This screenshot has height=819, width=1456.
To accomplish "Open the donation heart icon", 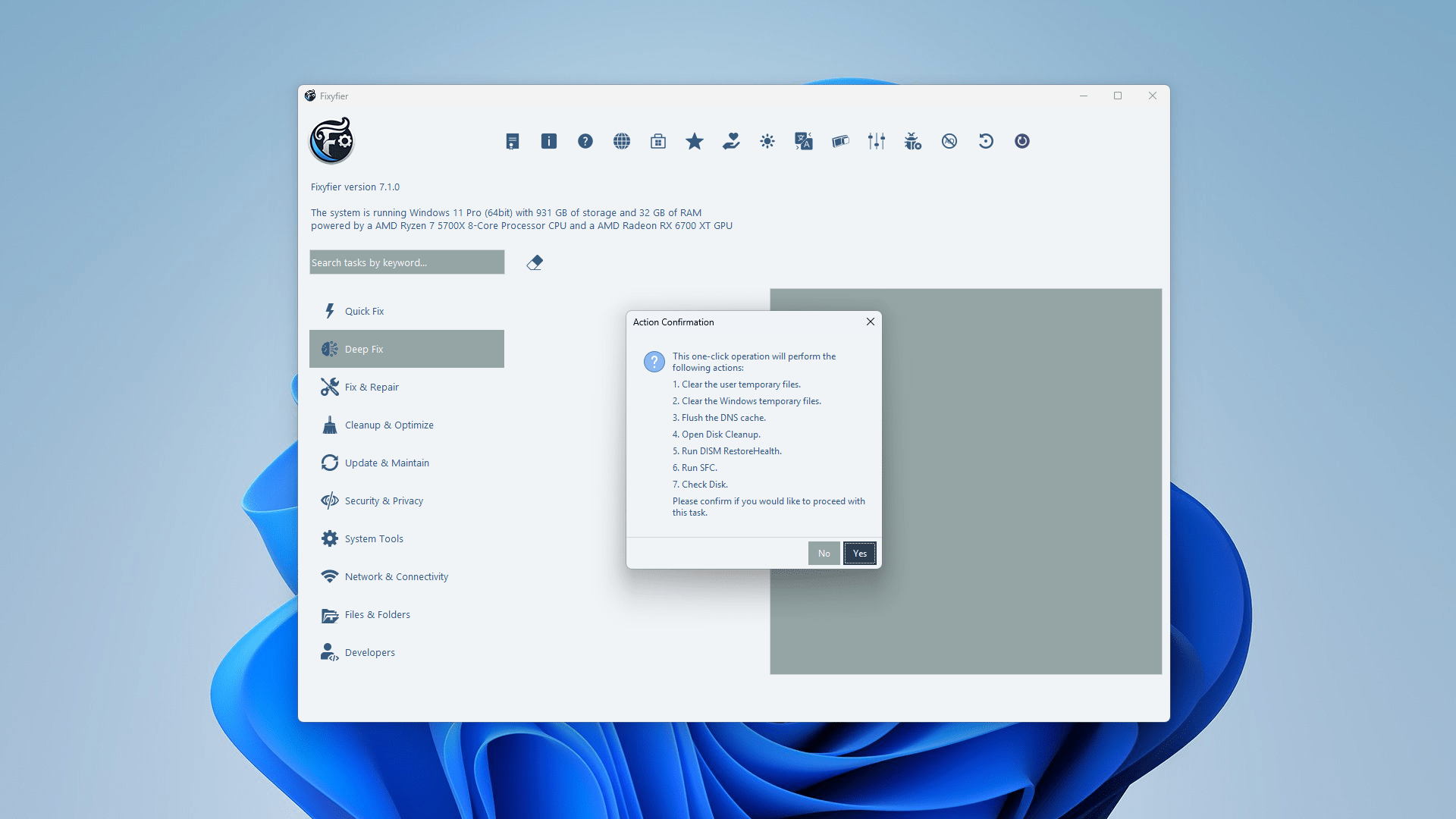I will click(731, 141).
